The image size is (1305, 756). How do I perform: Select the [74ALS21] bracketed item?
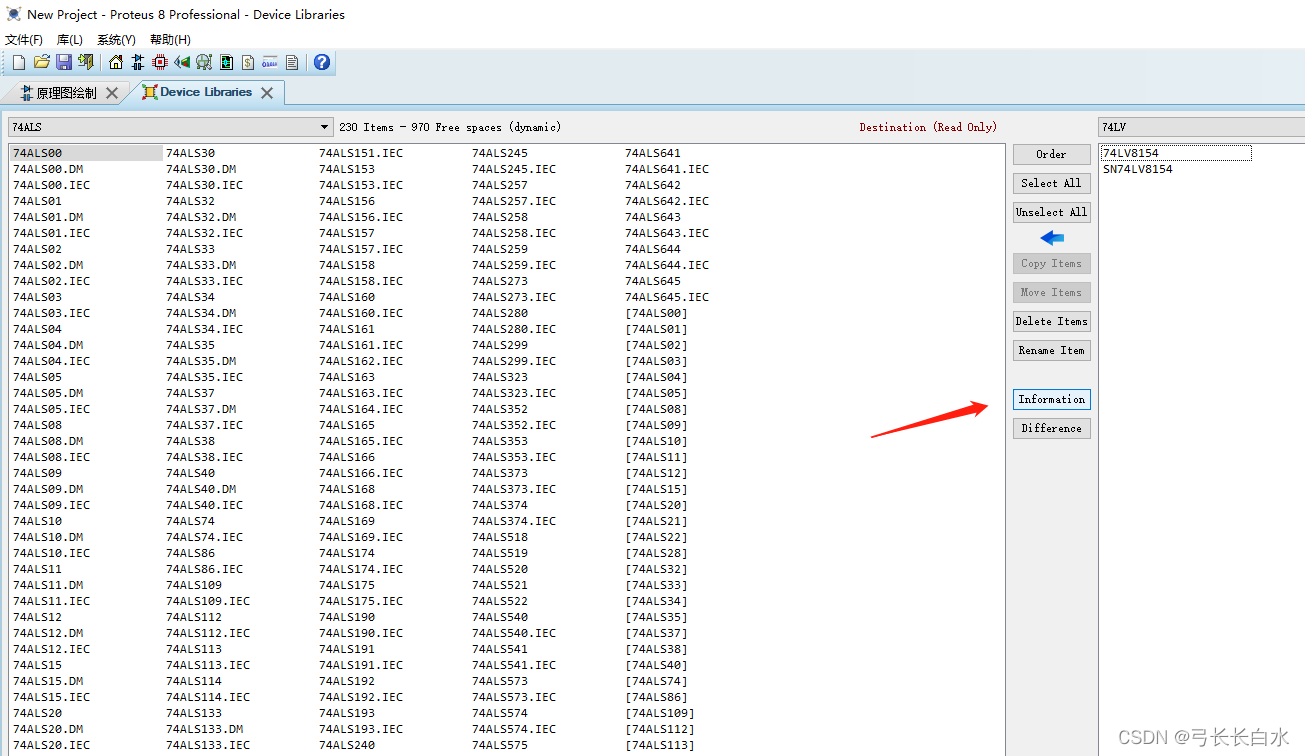[656, 521]
